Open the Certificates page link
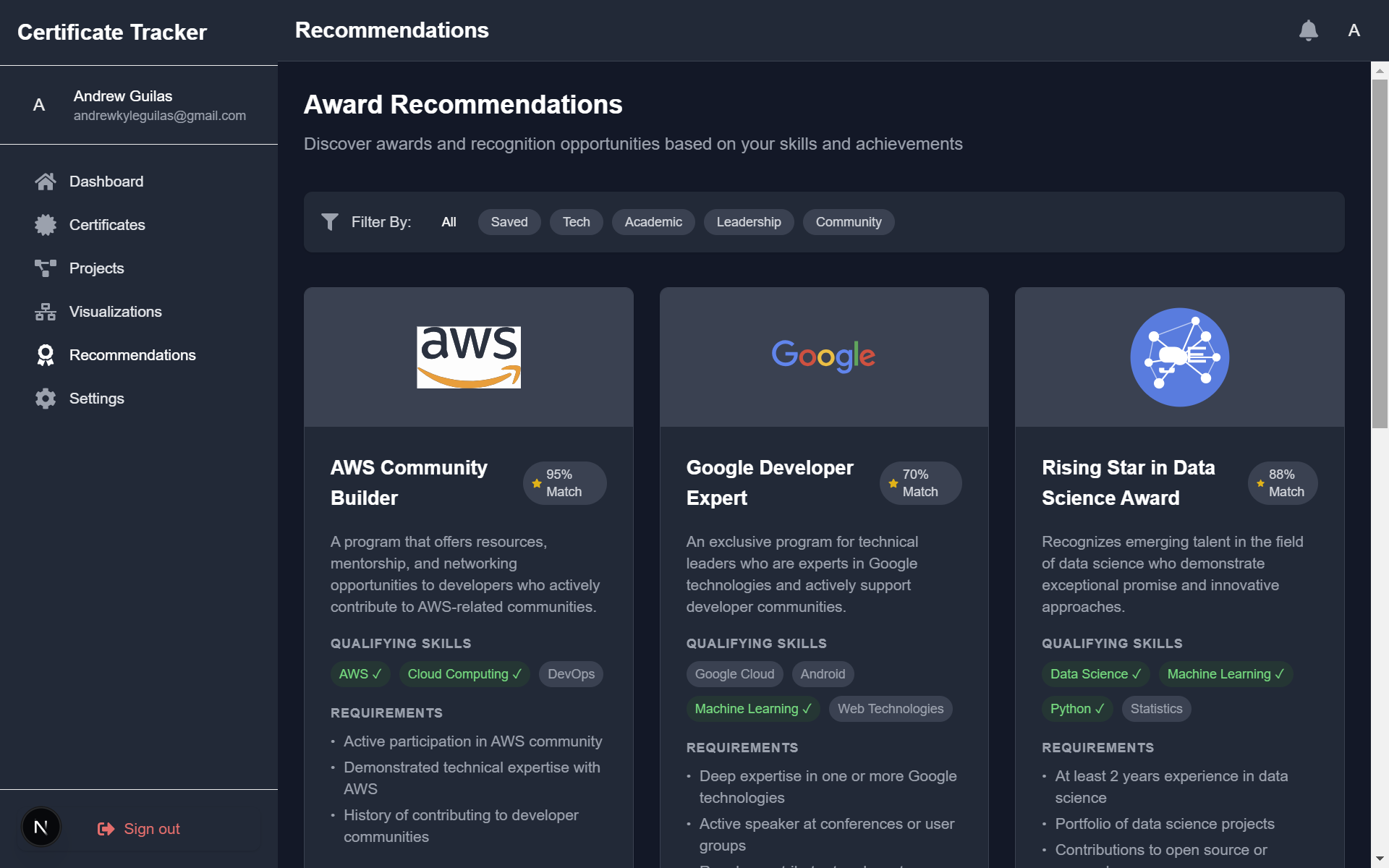Image resolution: width=1389 pixels, height=868 pixels. (x=107, y=225)
